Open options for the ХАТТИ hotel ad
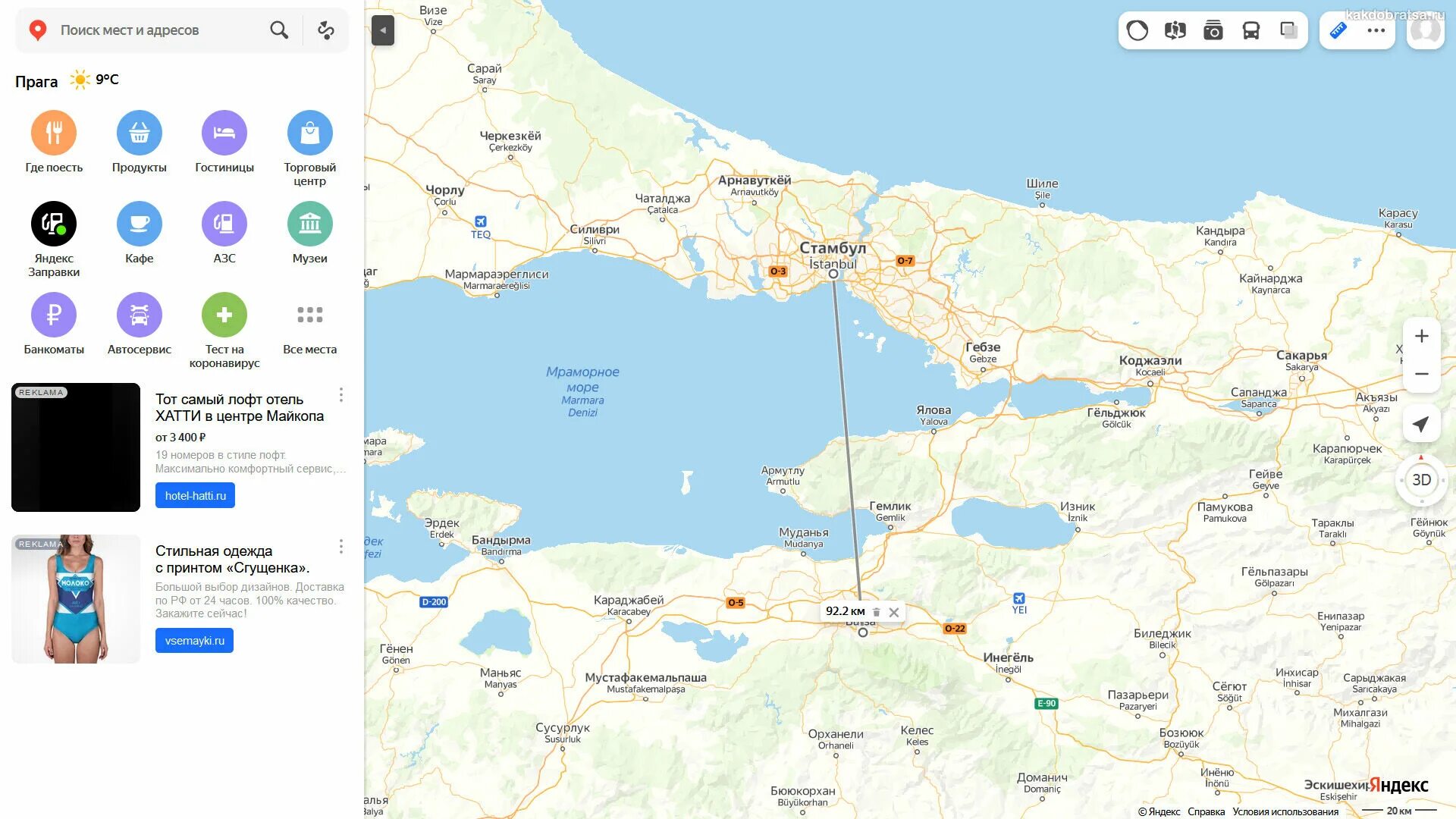The image size is (1456, 819). [x=341, y=395]
